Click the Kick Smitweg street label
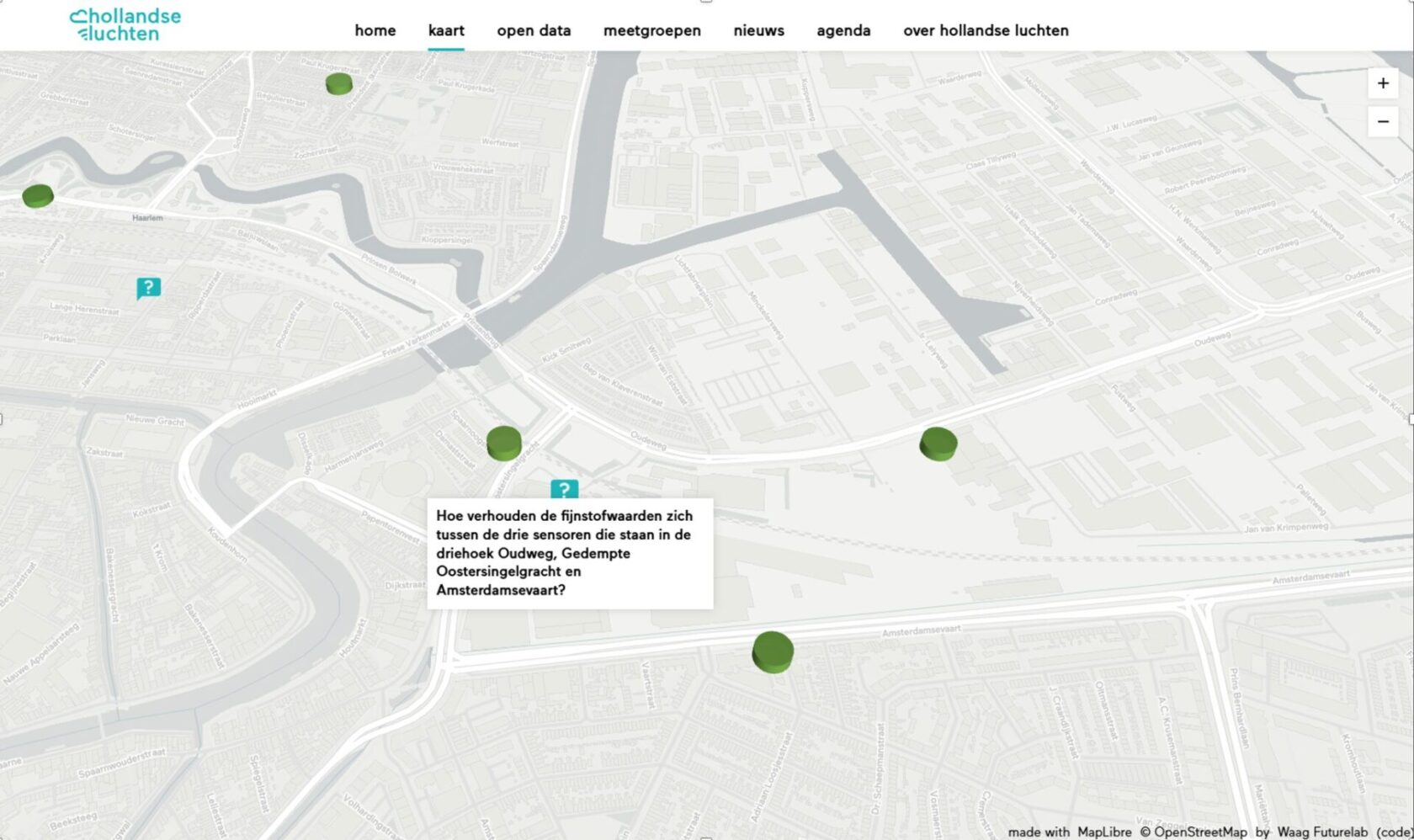Viewport: 1414px width, 840px height. click(566, 350)
